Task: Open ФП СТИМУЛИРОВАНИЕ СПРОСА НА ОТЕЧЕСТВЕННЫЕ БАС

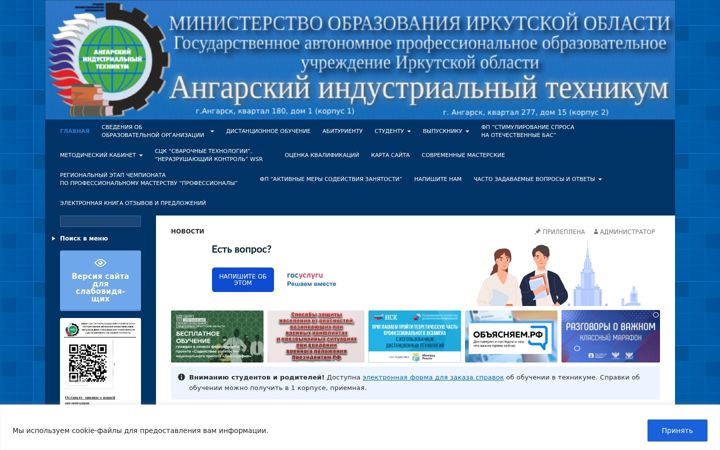Action: click(528, 131)
